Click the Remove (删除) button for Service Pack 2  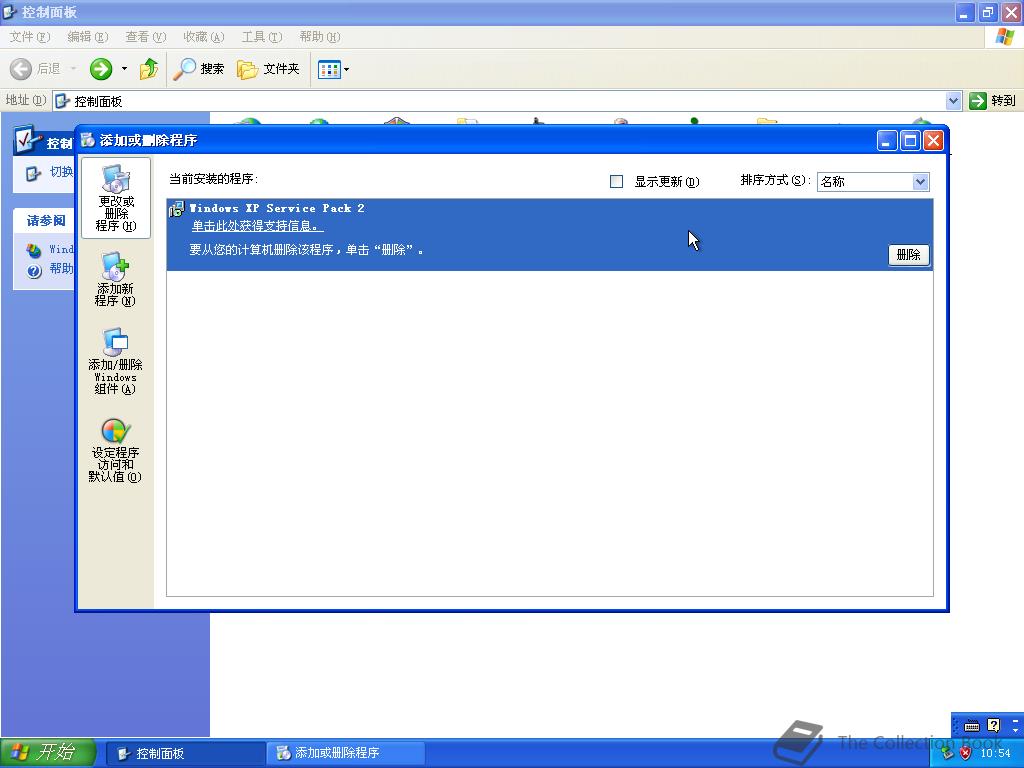pos(908,255)
